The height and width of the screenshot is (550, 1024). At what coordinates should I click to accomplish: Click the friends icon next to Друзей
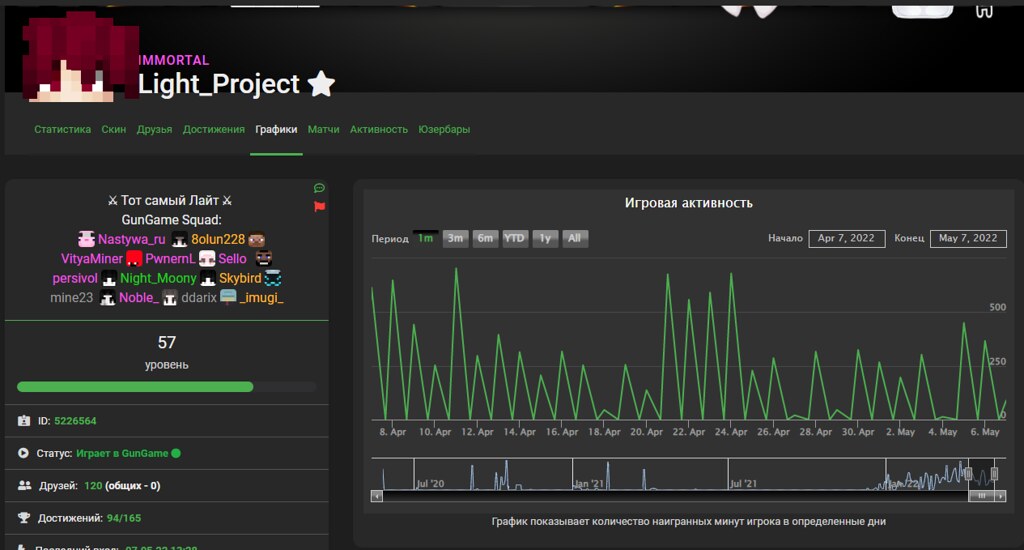[24, 486]
